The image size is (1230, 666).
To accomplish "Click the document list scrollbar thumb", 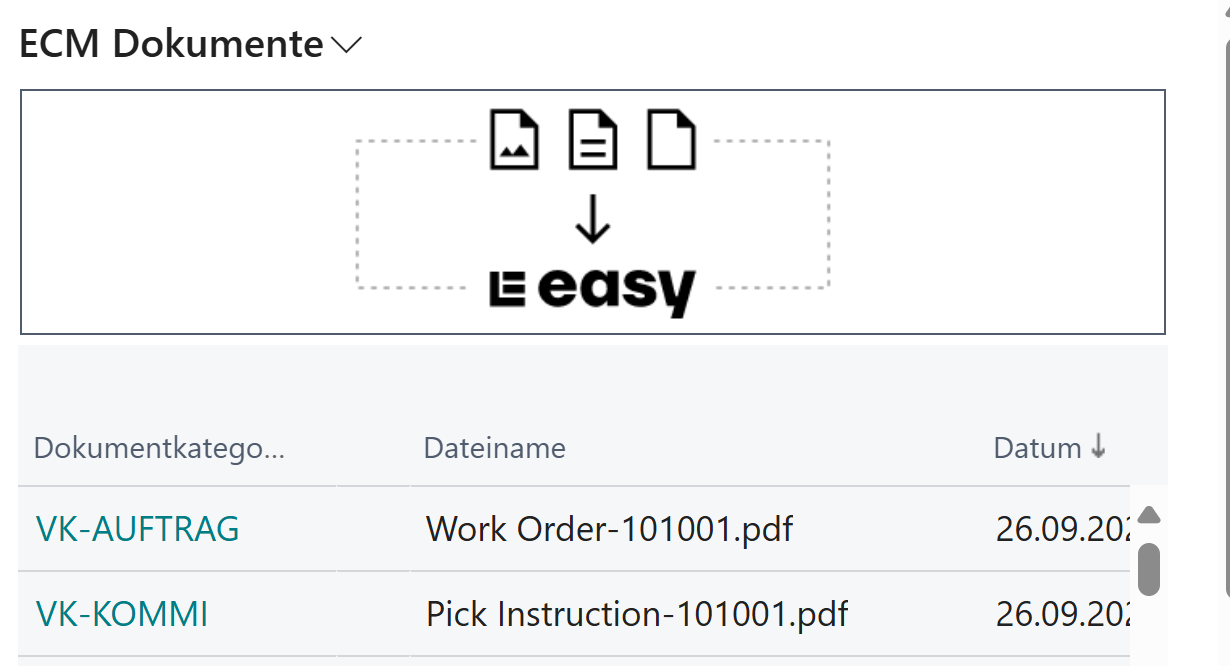I will (1149, 569).
